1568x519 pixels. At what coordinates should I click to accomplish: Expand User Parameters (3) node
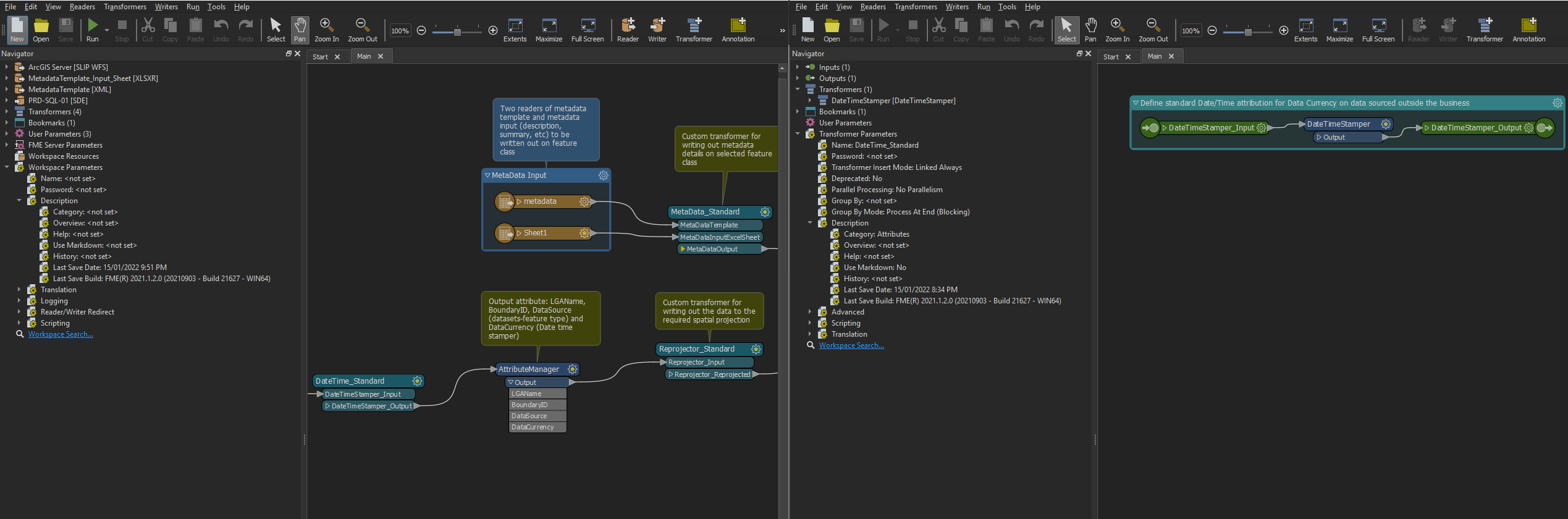coord(7,134)
